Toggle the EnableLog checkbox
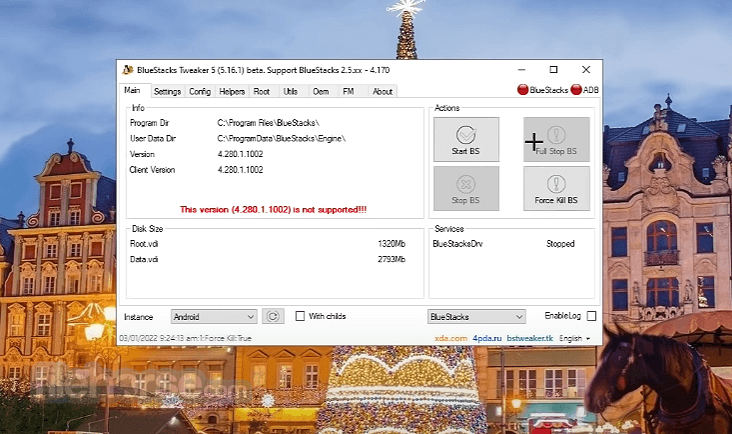This screenshot has height=434, width=732. coord(591,316)
